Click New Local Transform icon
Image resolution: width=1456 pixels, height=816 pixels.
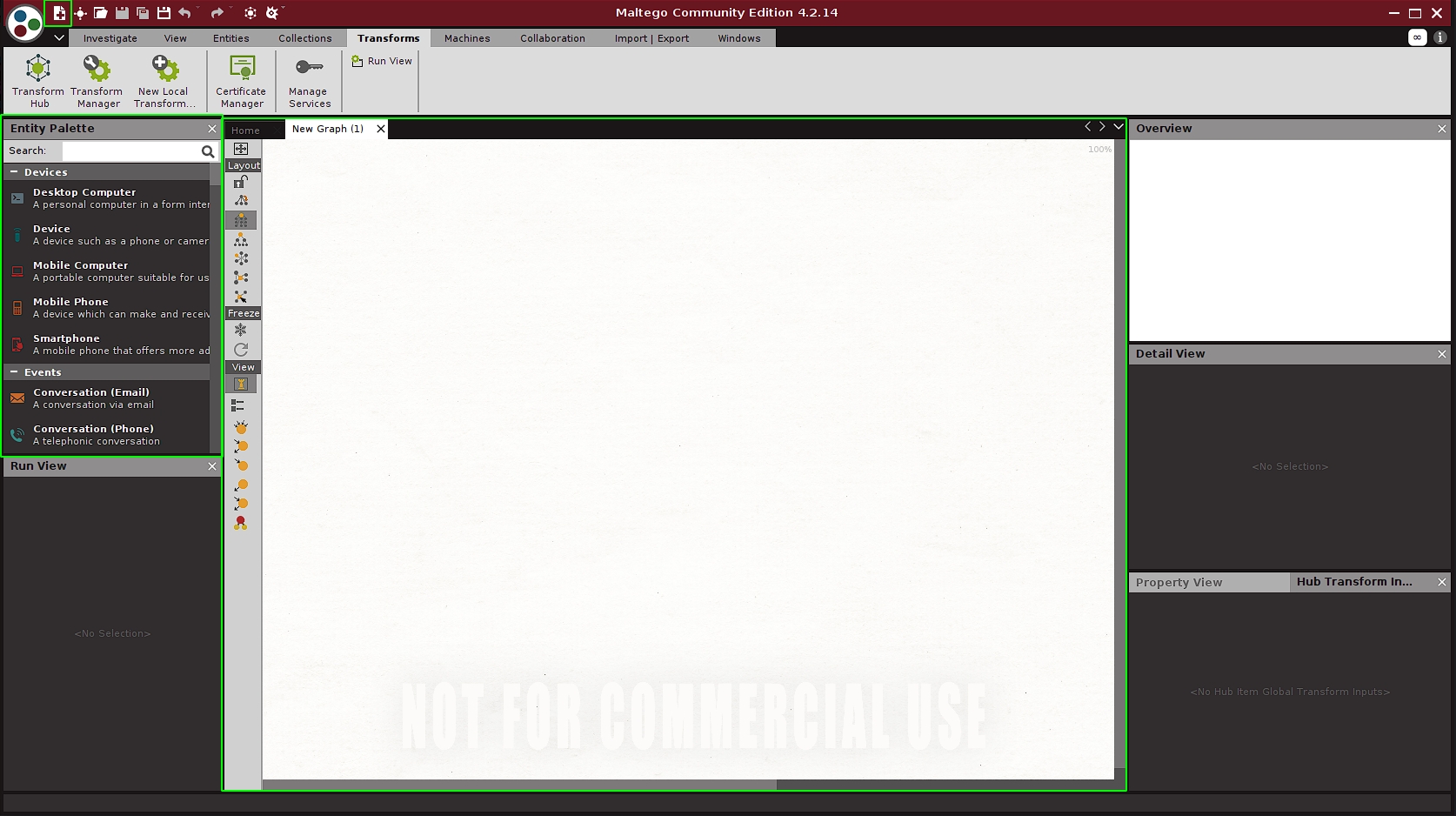[164, 80]
